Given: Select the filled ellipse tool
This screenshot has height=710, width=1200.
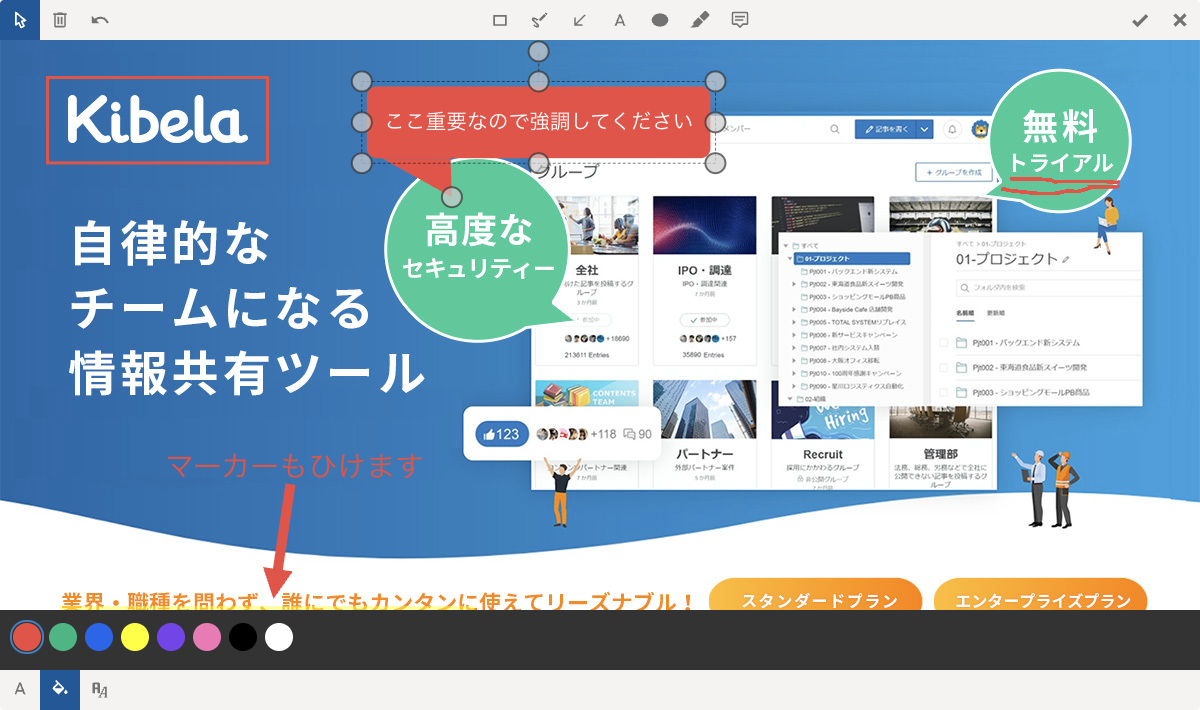Looking at the screenshot, I should 660,20.
